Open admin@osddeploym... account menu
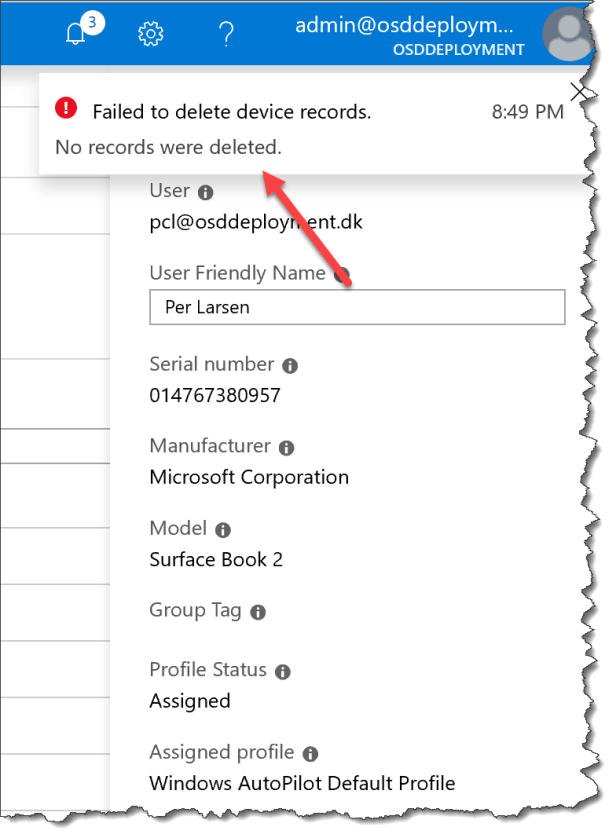The width and height of the screenshot is (616, 838). click(x=410, y=34)
